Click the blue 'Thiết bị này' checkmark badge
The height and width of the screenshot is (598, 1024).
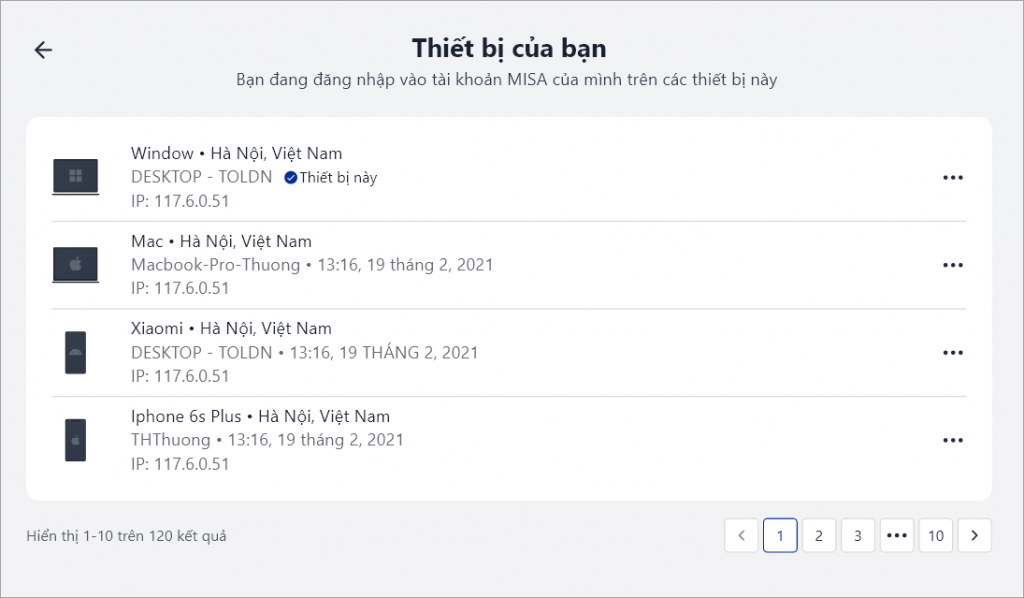point(291,178)
